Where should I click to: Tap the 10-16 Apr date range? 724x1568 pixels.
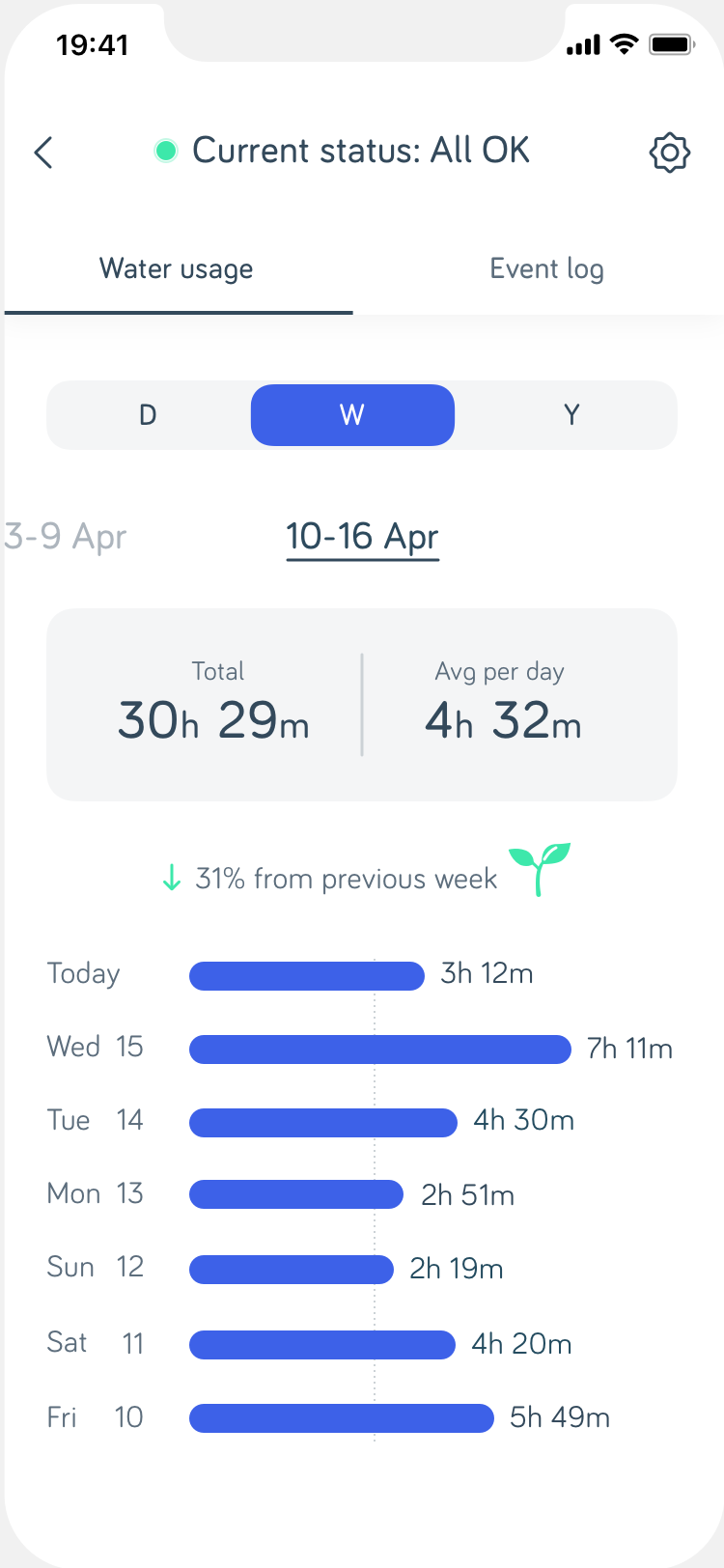point(362,537)
